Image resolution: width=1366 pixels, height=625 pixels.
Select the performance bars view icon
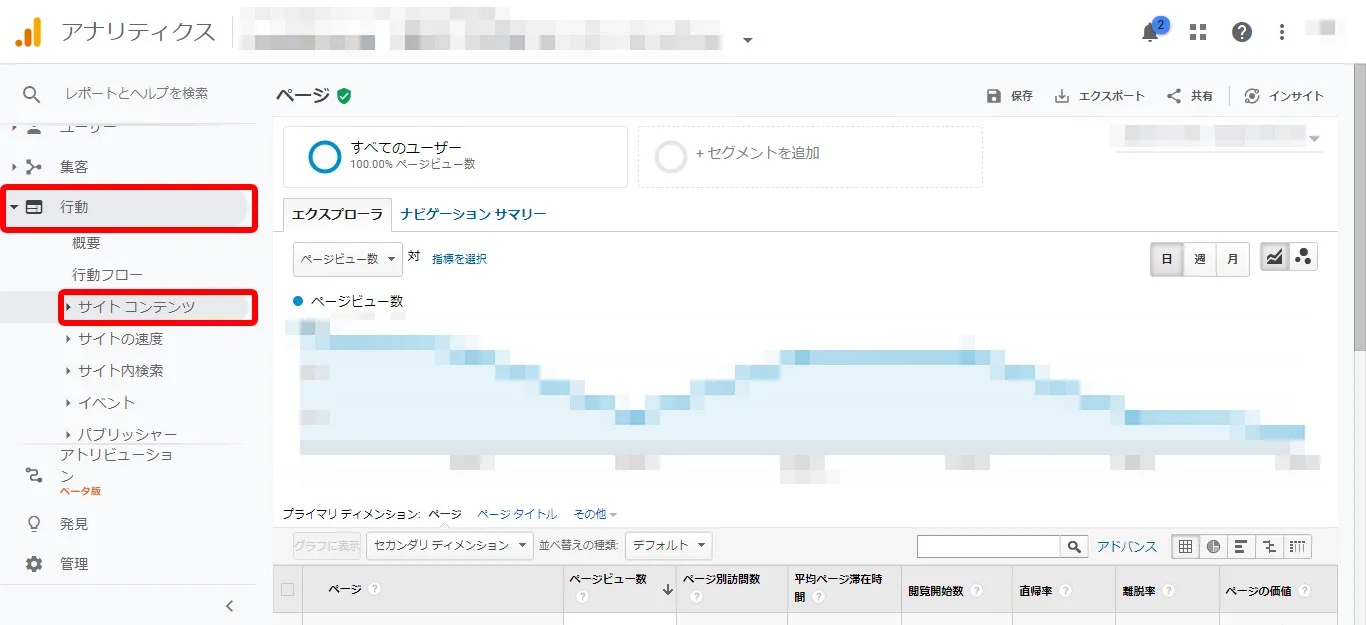click(1240, 546)
